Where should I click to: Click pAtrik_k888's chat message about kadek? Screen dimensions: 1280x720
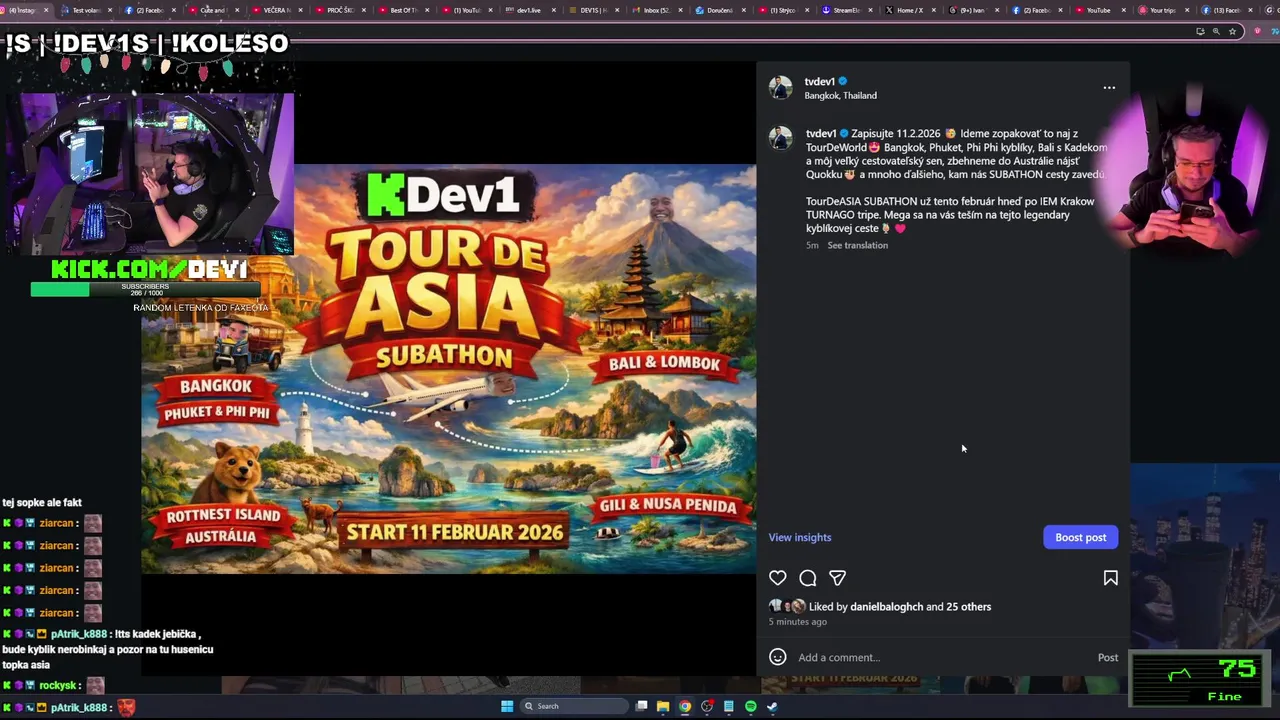coord(108,649)
